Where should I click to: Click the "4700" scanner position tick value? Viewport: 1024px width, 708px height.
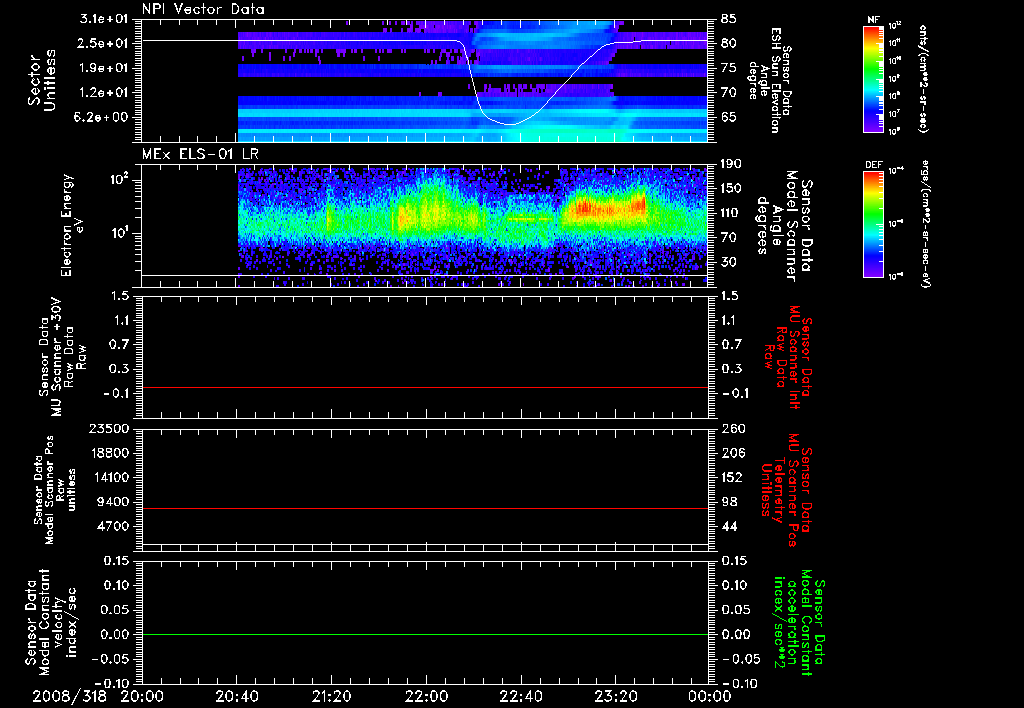112,526
